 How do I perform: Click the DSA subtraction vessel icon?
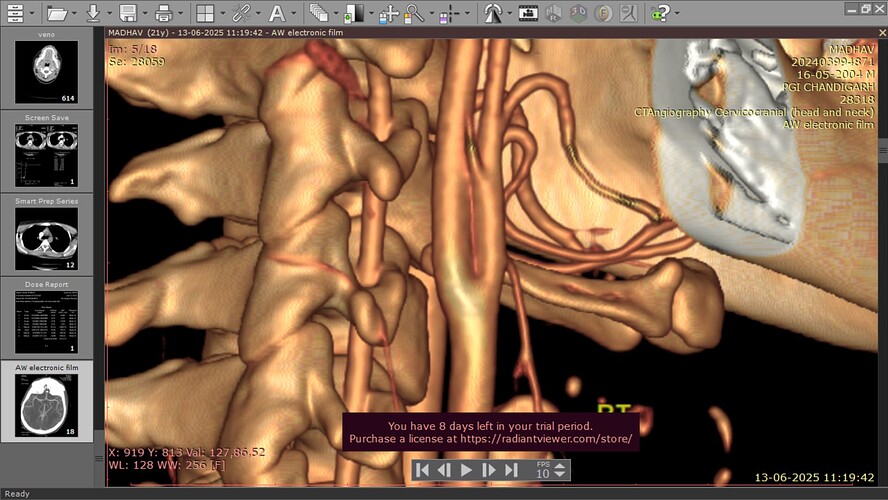coord(628,12)
